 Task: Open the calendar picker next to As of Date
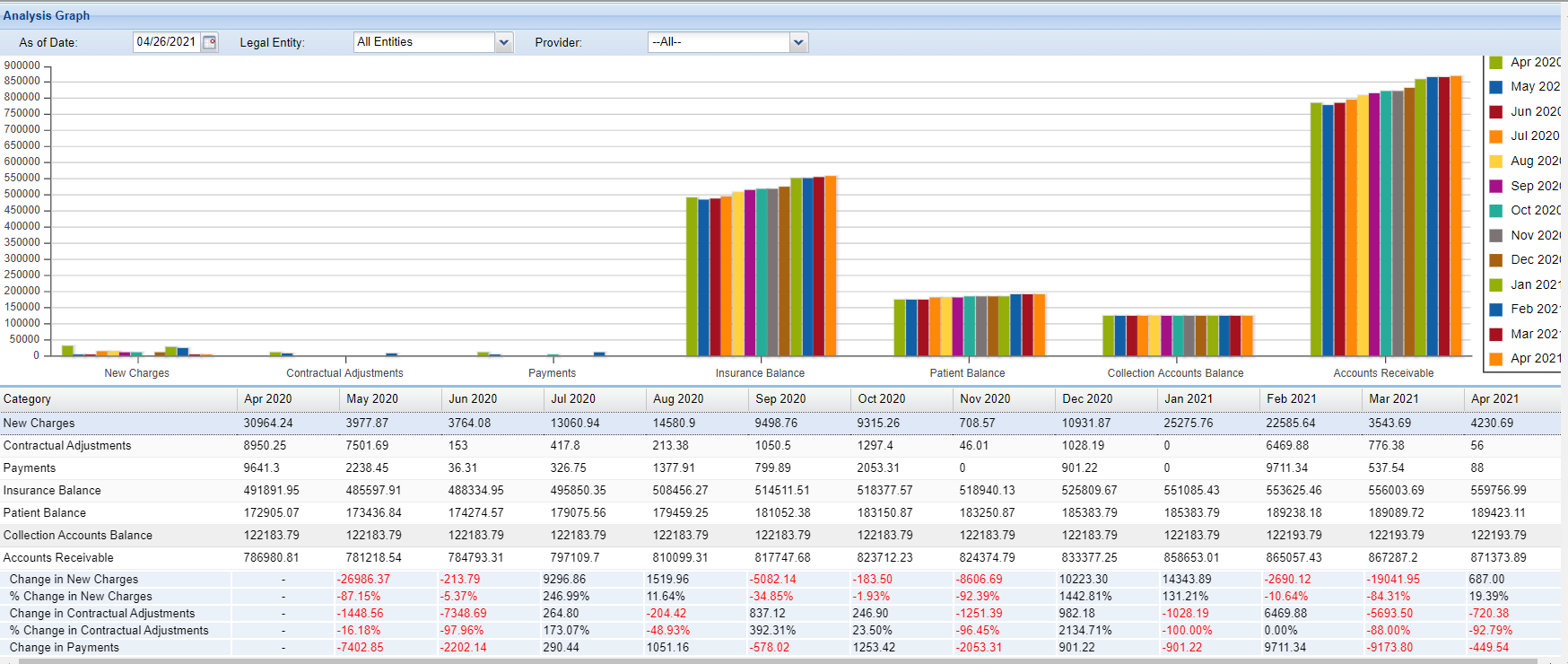(x=209, y=42)
